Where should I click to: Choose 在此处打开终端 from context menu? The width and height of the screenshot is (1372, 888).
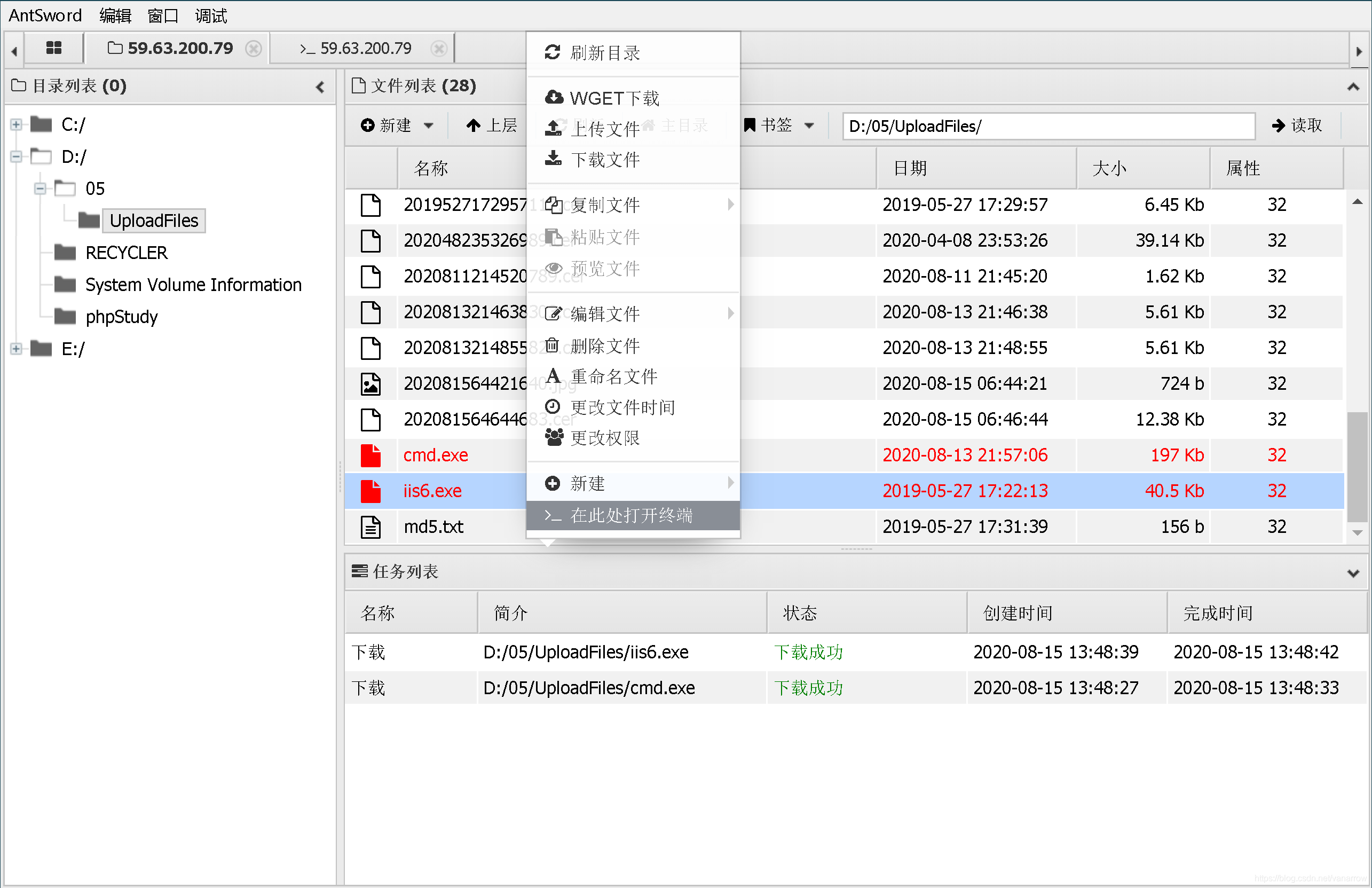coord(633,515)
